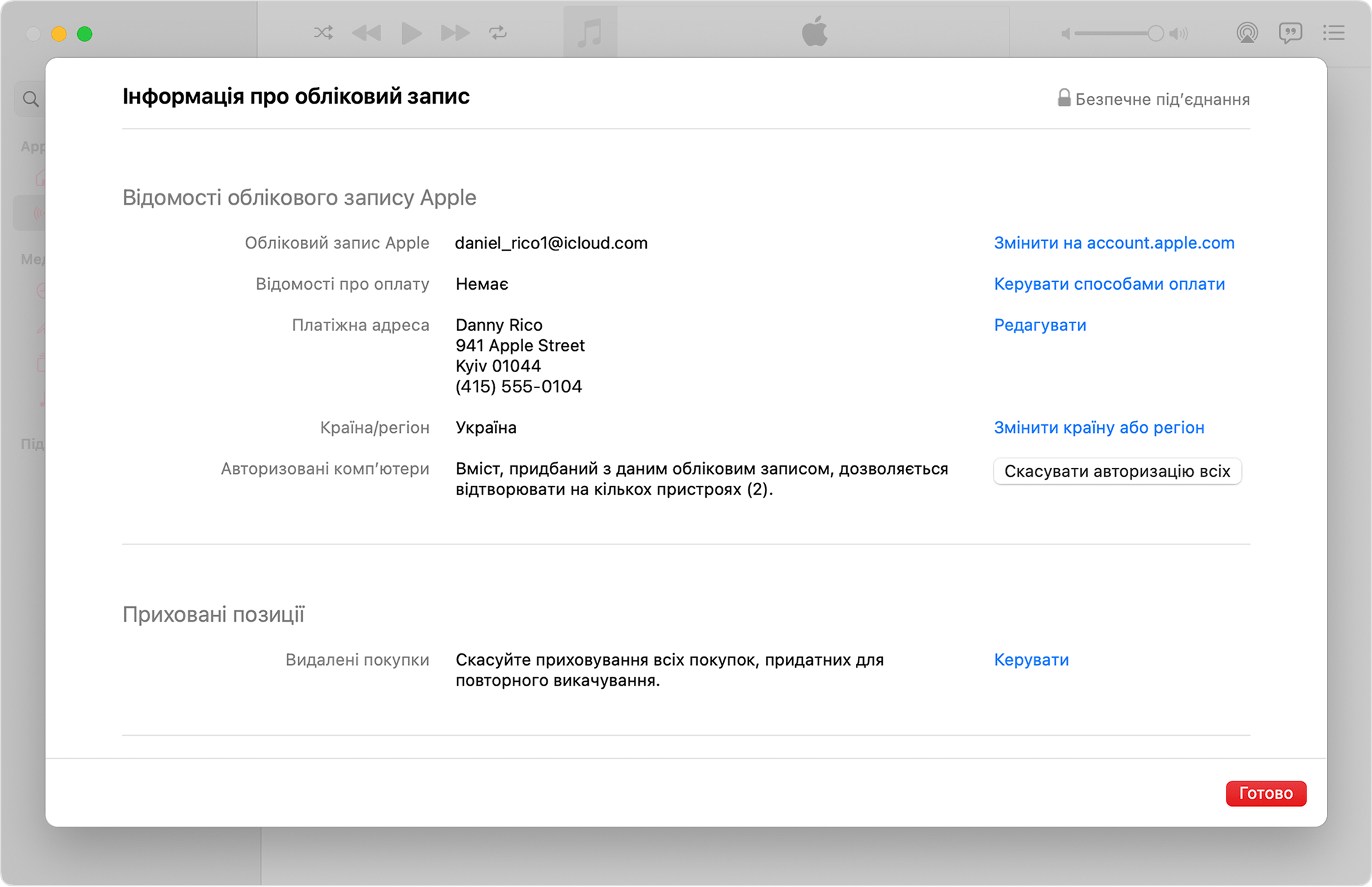Skip forward to next track

[x=455, y=33]
